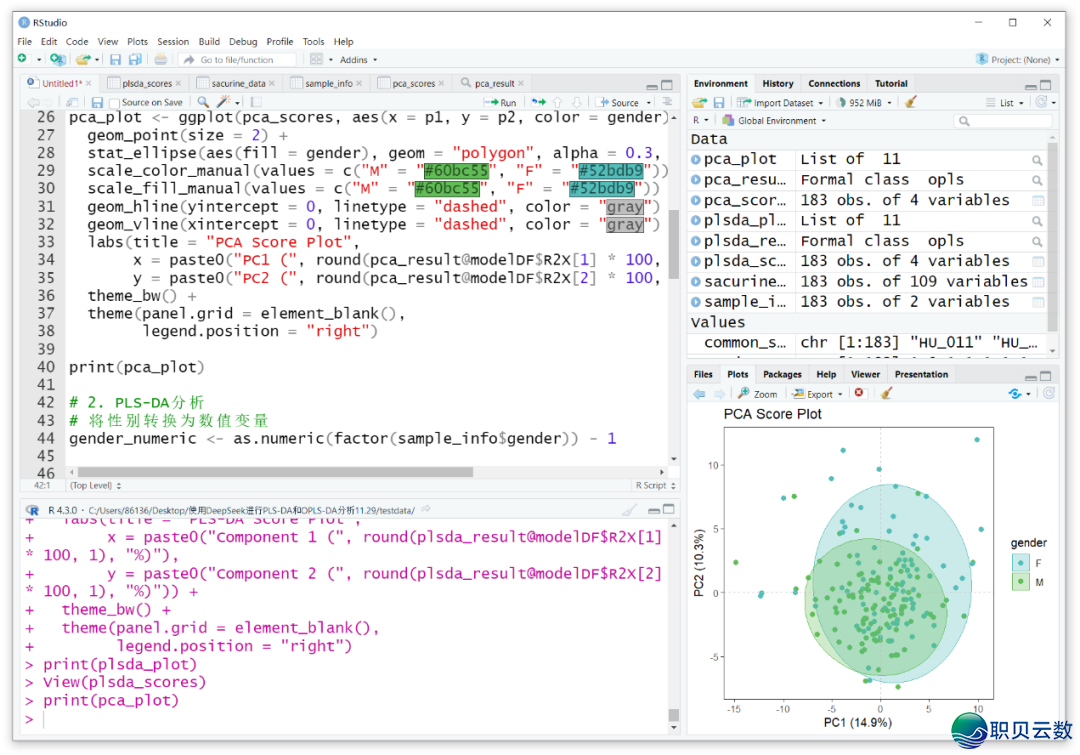Toggle the Source on Save checkbox
1080x755 pixels.
coord(115,102)
